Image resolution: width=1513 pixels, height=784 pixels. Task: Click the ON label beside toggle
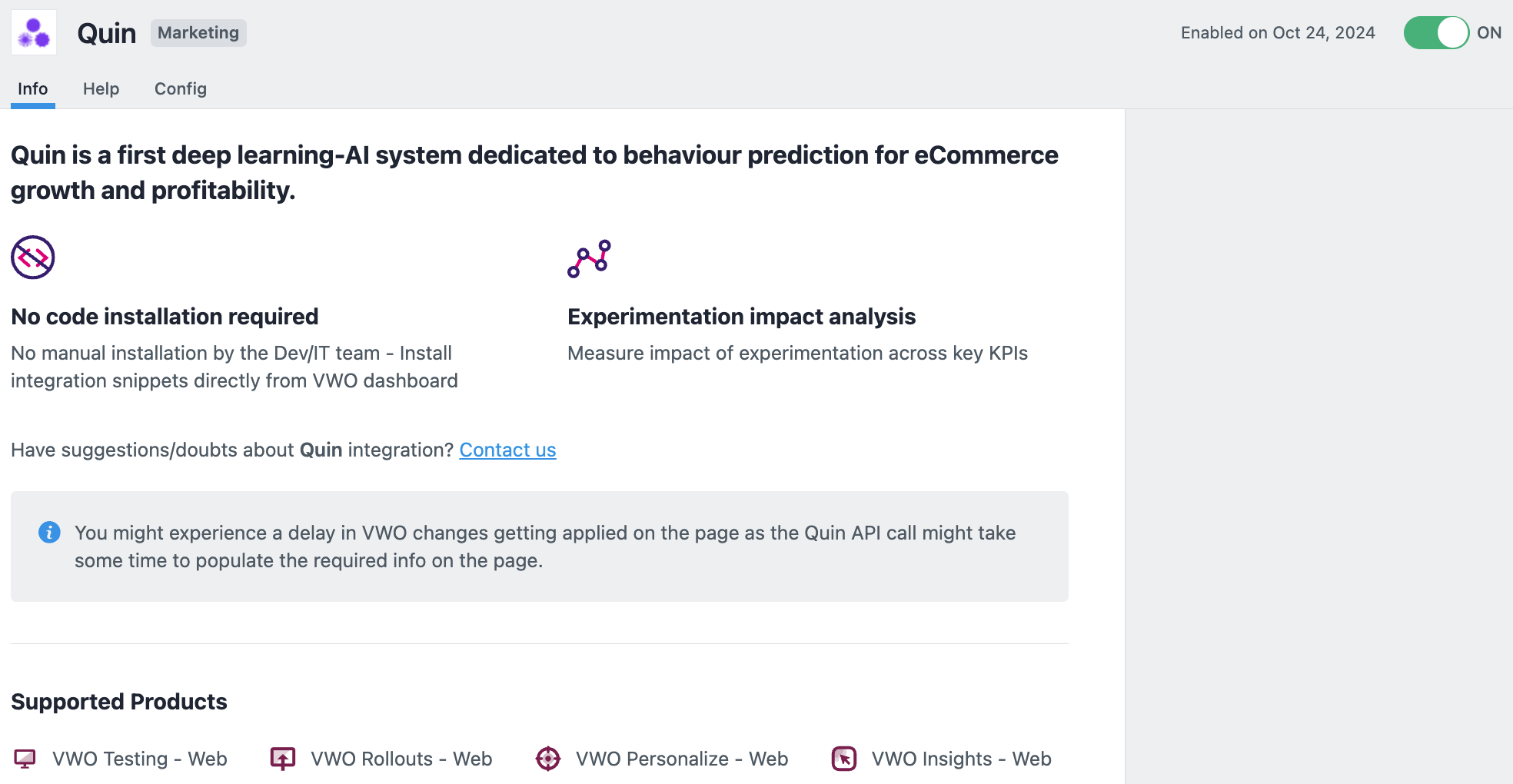tap(1489, 33)
